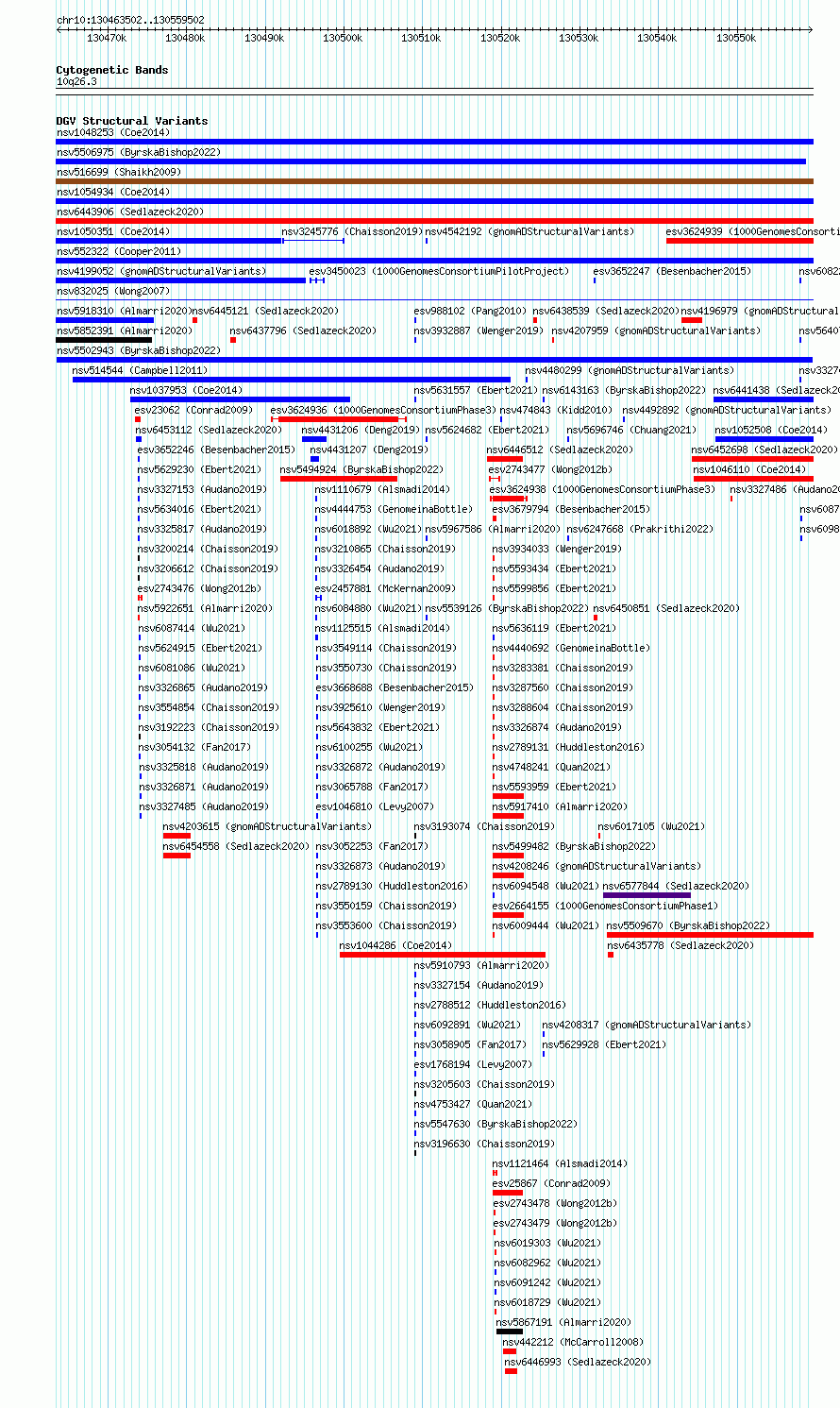Screen dimensions: 840x1408
Task: Click the black nsv5852391 Almarri2020 bar
Action: coord(104,340)
